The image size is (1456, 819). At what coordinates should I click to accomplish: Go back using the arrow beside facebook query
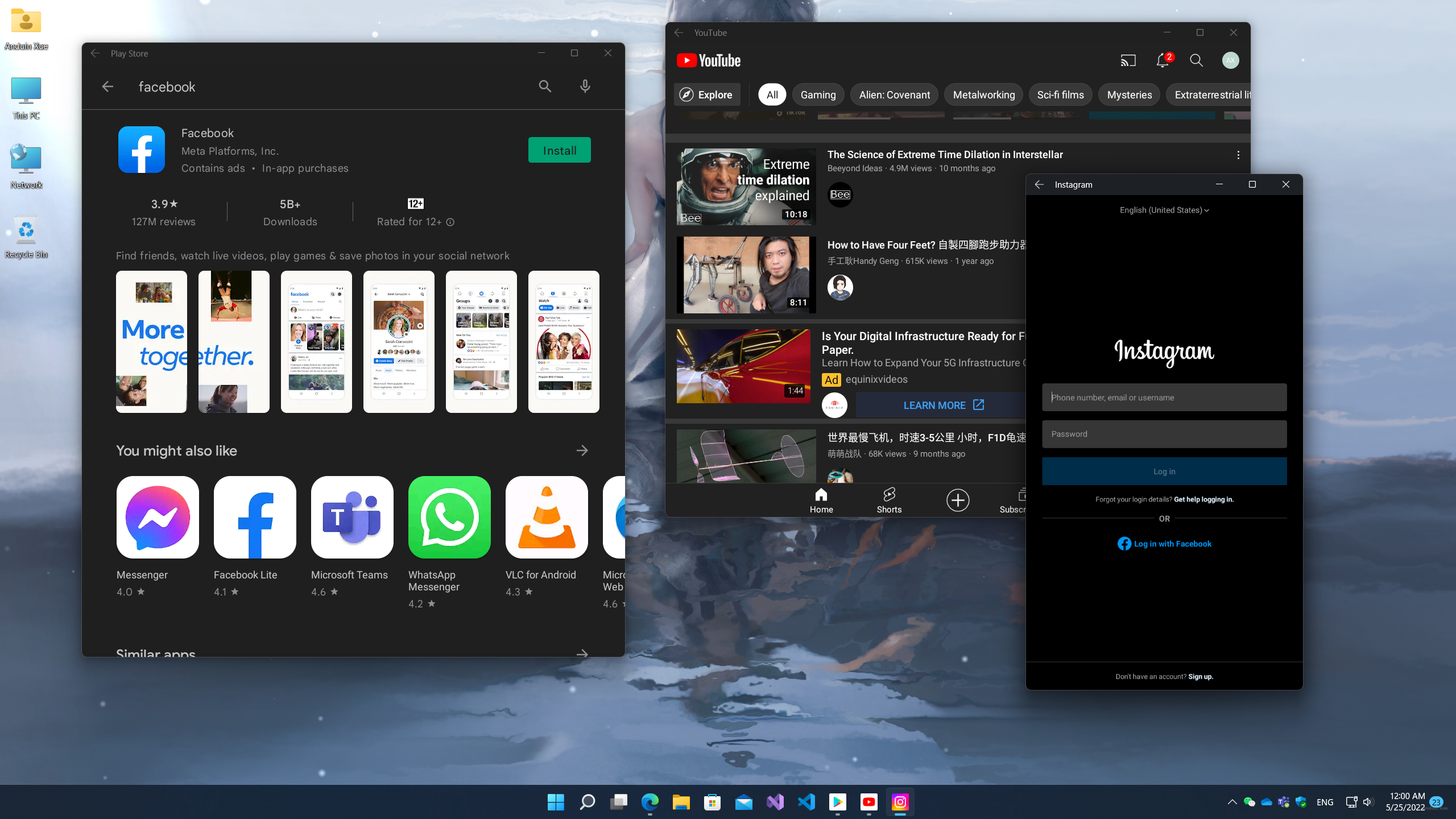pos(107,86)
